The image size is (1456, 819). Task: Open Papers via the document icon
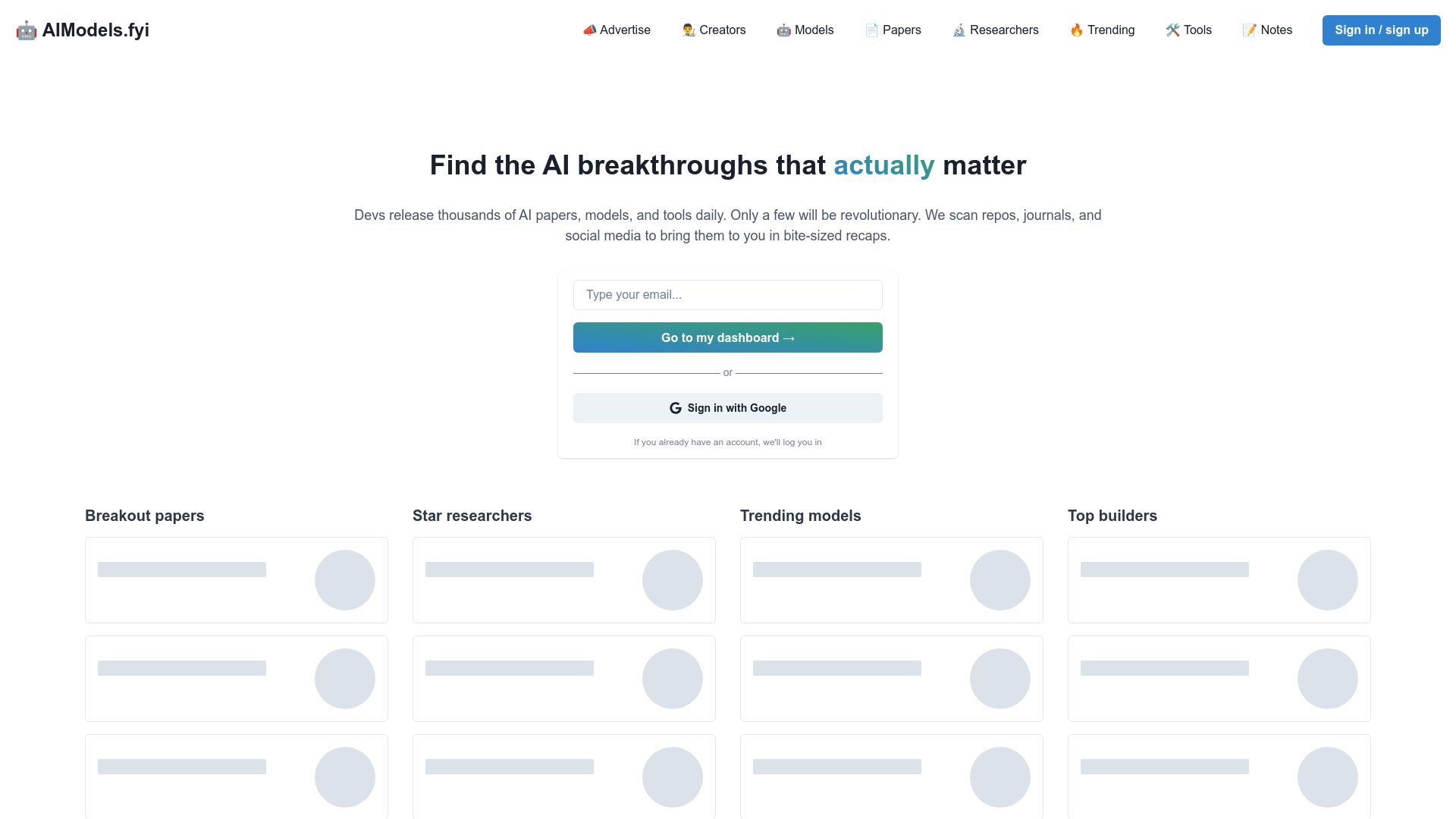point(869,30)
